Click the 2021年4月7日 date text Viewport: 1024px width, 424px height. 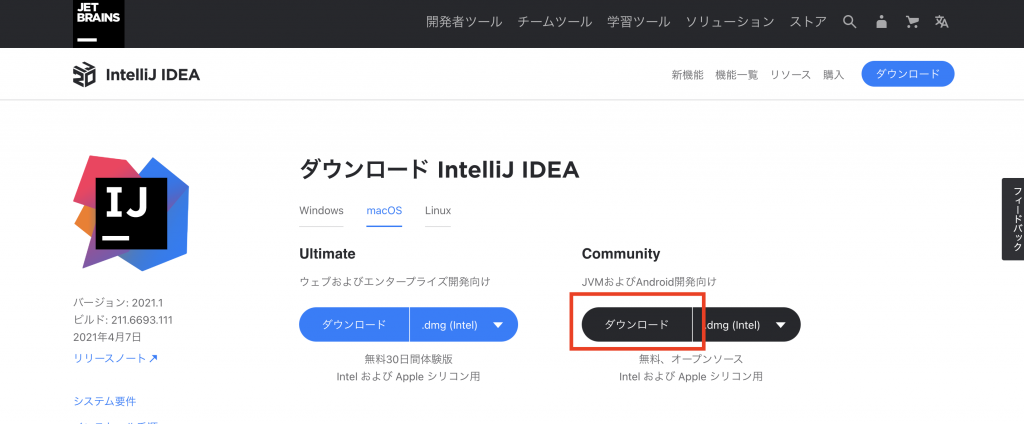click(x=107, y=338)
